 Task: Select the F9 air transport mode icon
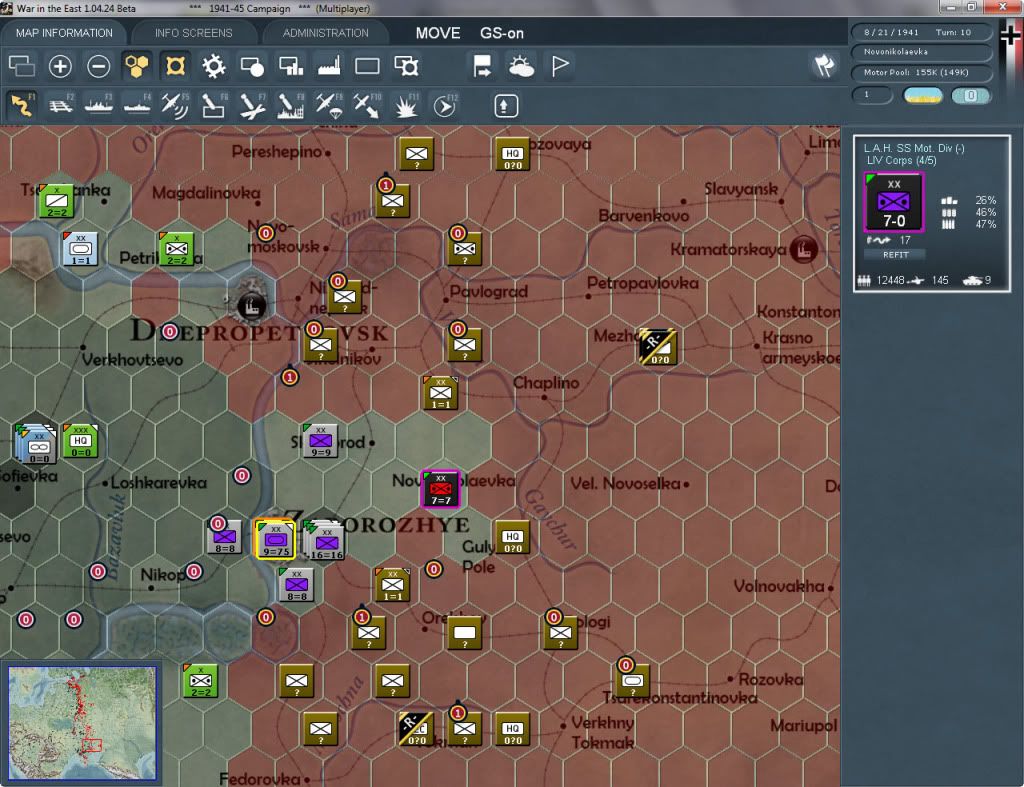[x=329, y=105]
